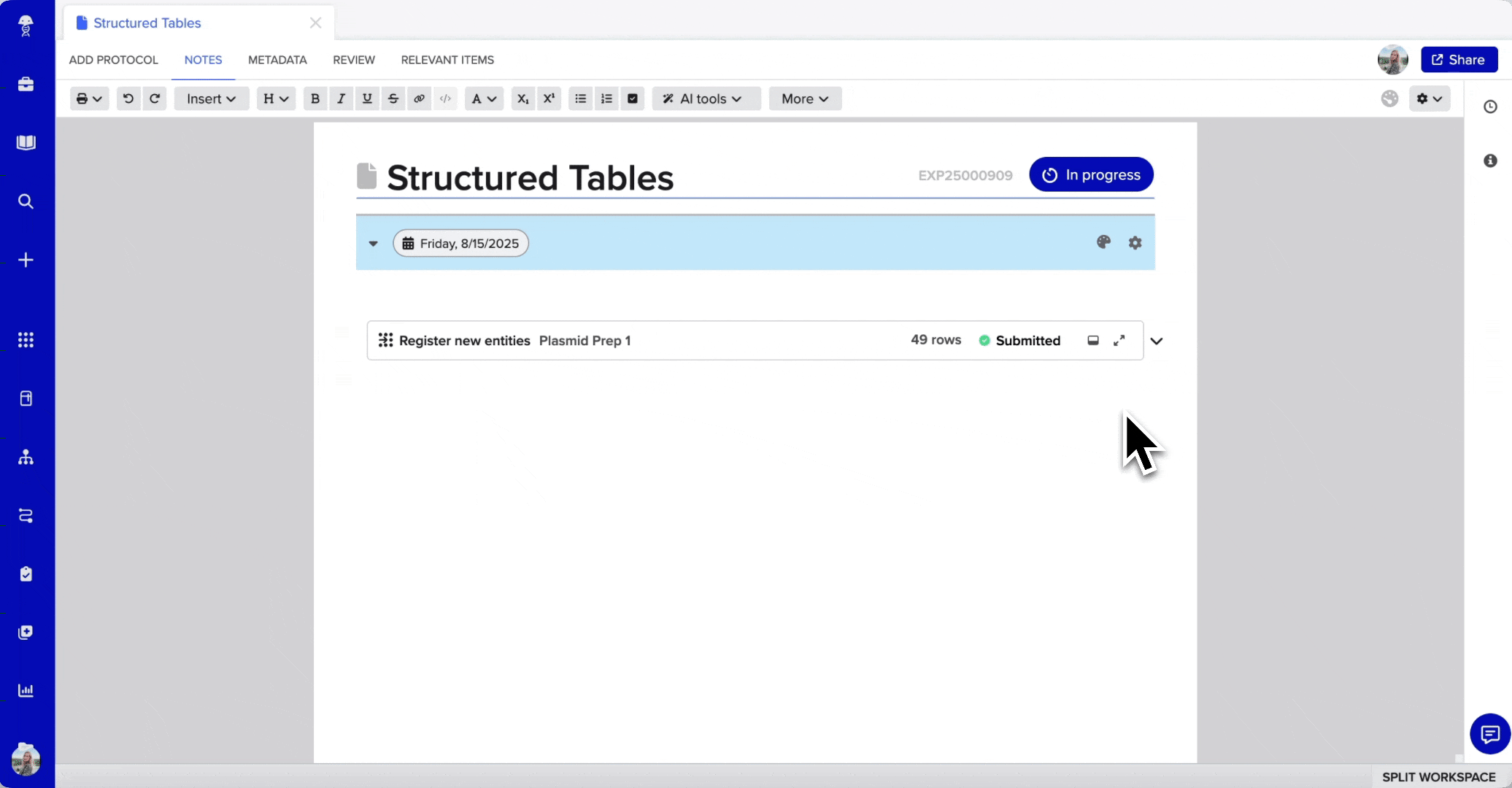
Task: Open the Notebook book icon in sidebar
Action: (x=26, y=142)
